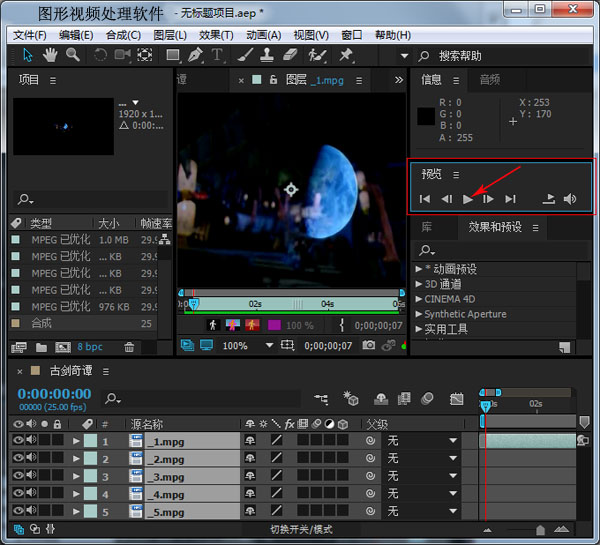Click 切换开关/模式 button in timeline
This screenshot has height=545, width=600.
click(301, 529)
